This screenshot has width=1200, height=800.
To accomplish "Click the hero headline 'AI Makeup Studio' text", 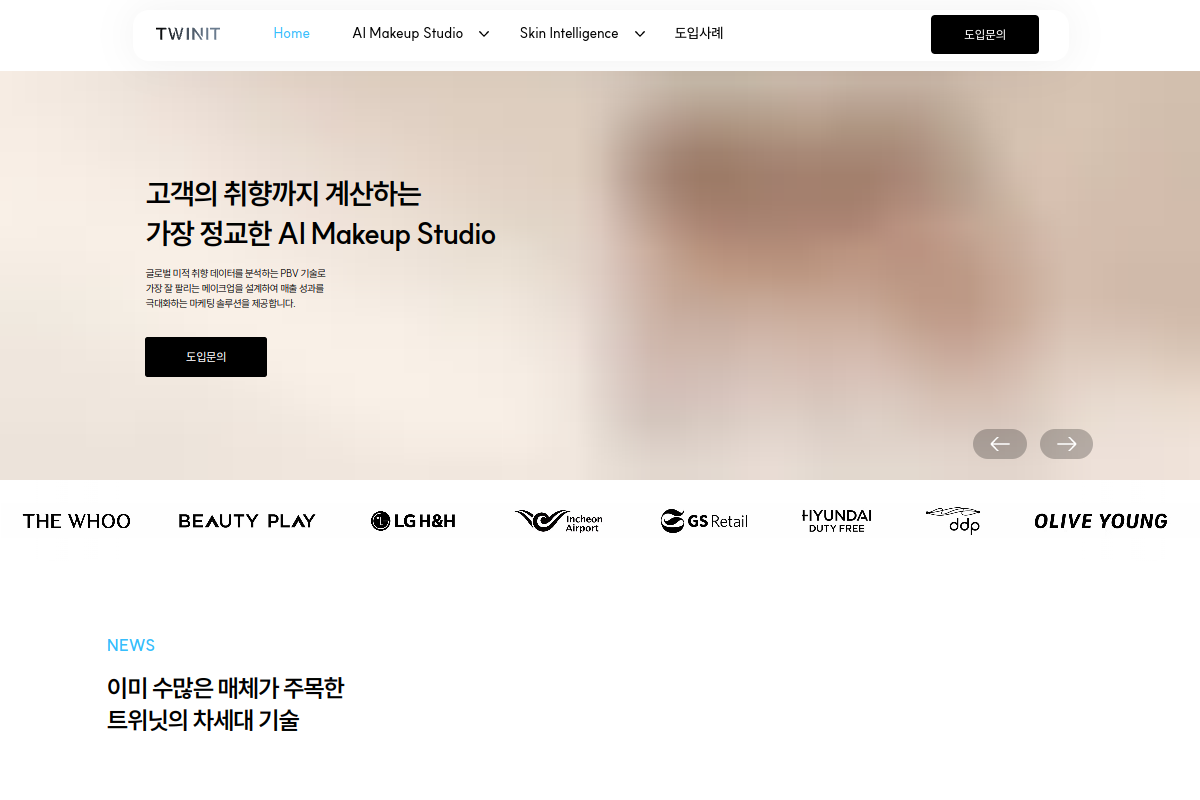I will (387, 234).
